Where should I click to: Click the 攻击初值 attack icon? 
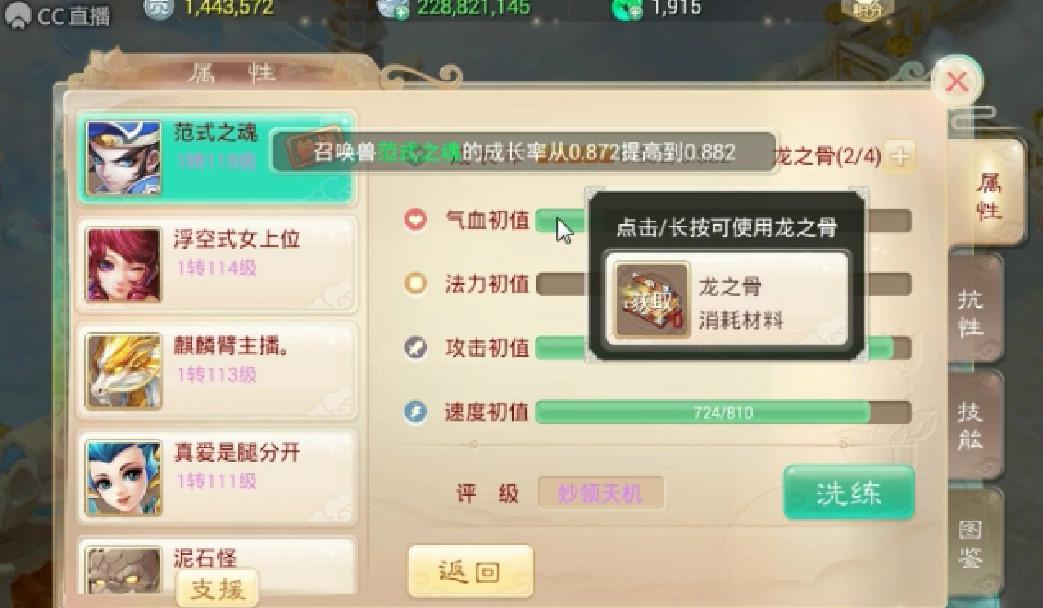click(416, 347)
